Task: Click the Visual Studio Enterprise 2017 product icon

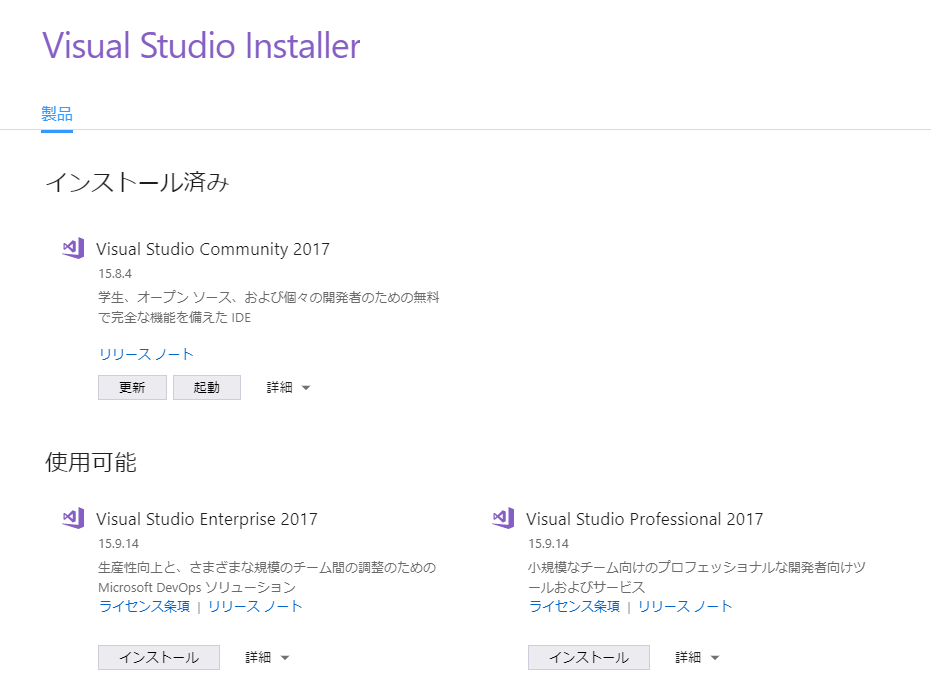Action: point(71,517)
